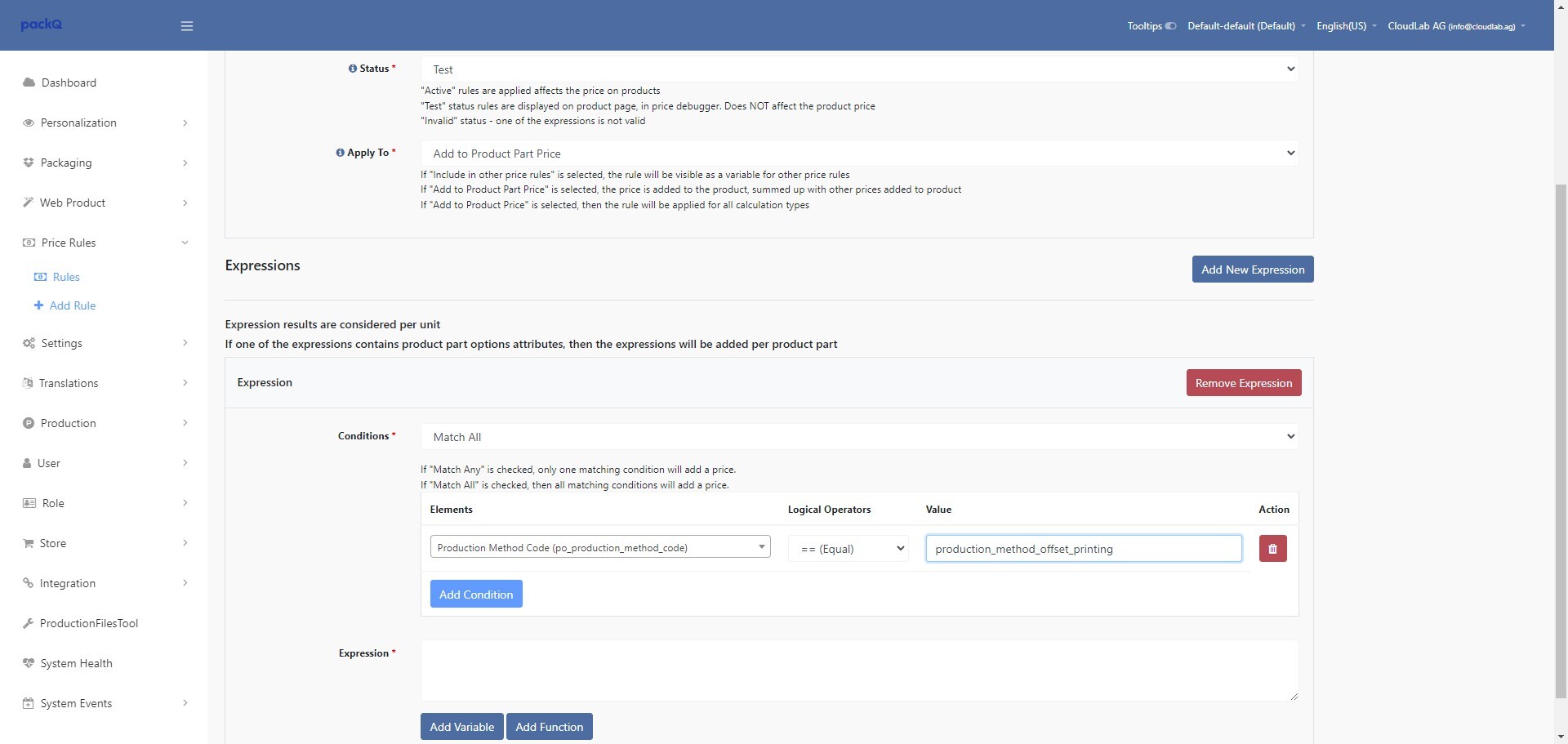
Task: Click the Dashboard cloud icon
Action: click(29, 82)
